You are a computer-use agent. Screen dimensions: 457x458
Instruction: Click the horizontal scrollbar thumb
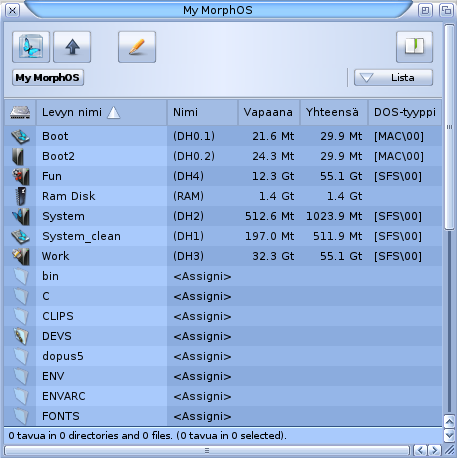coord(207,450)
